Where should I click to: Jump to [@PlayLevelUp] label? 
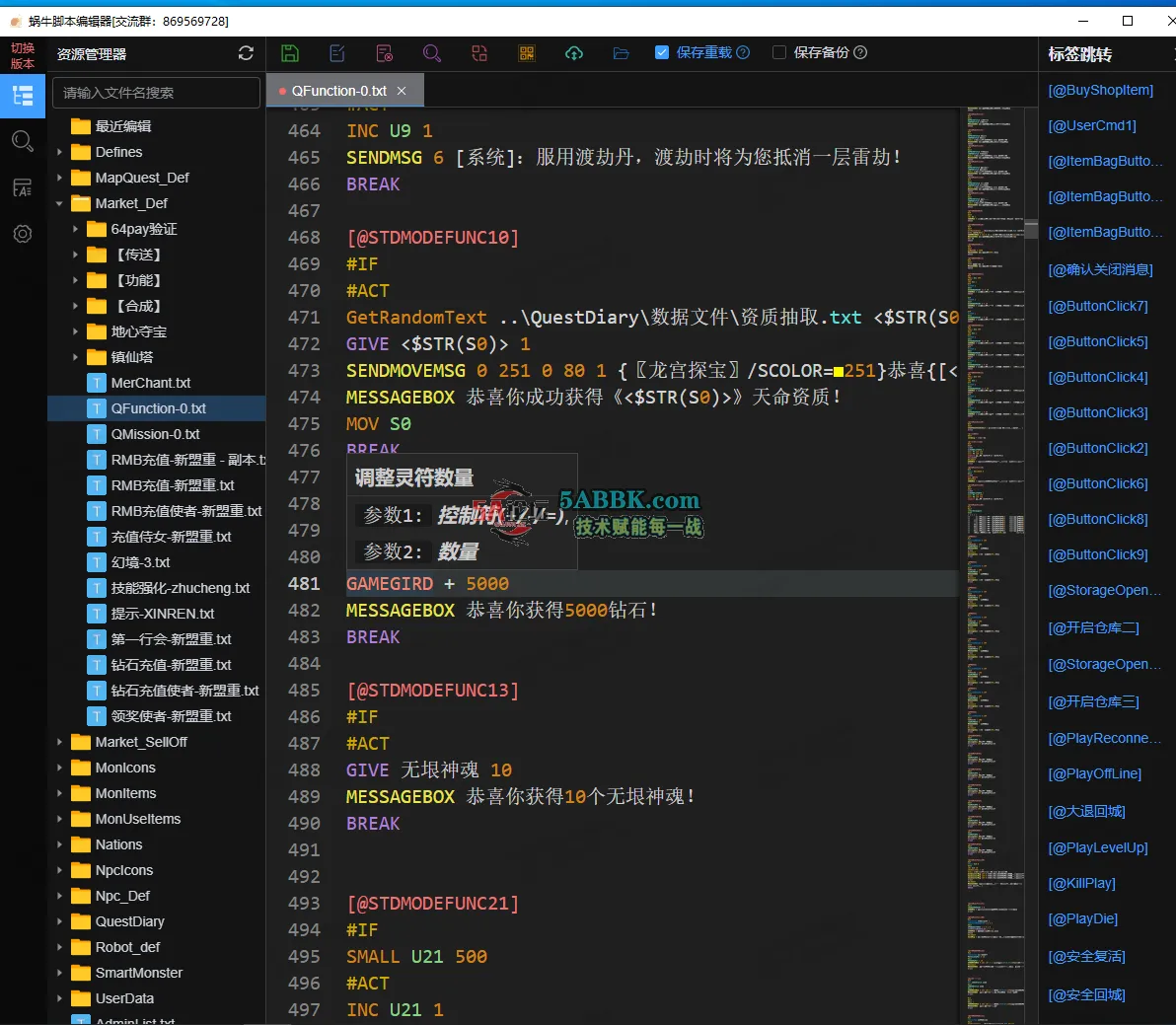point(1098,847)
